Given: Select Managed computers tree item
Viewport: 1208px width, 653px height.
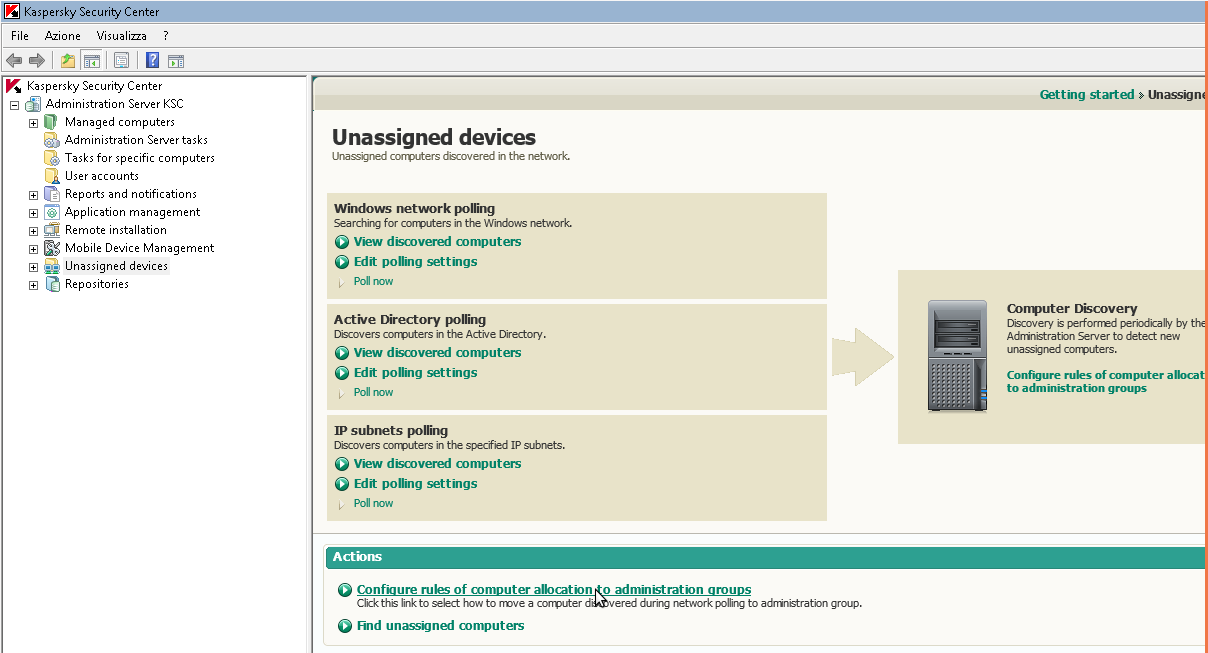Looking at the screenshot, I should click(x=120, y=122).
